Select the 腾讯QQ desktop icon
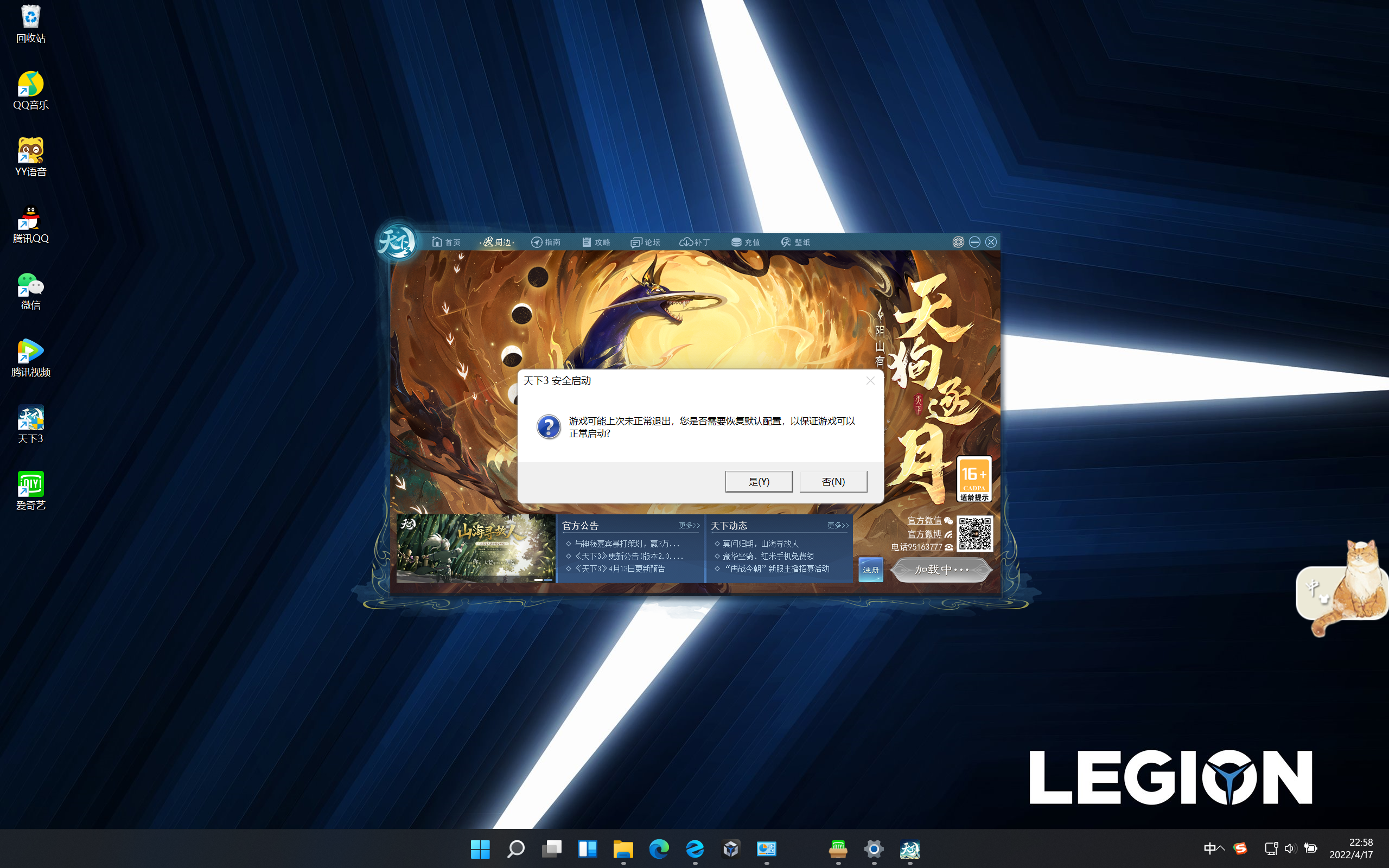This screenshot has width=1389, height=868. tap(30, 225)
